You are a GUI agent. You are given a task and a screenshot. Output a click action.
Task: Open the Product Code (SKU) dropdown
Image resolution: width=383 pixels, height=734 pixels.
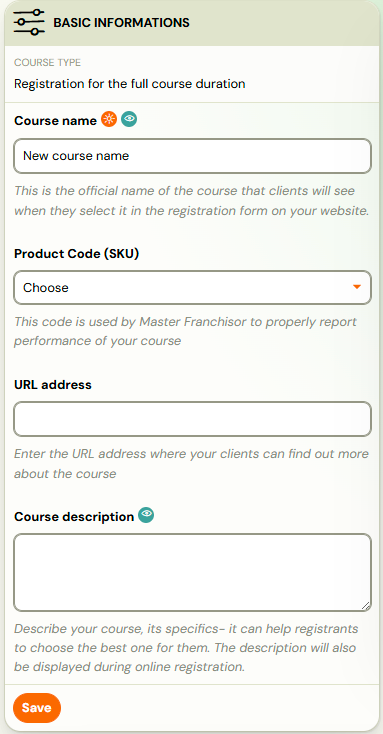pyautogui.click(x=192, y=287)
